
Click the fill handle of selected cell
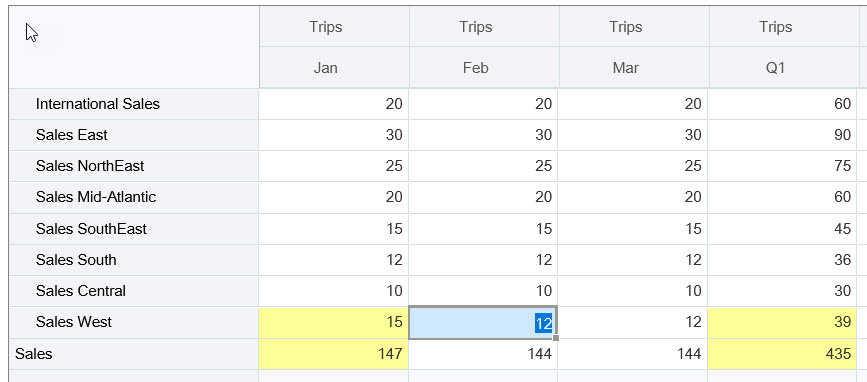pyautogui.click(x=556, y=337)
